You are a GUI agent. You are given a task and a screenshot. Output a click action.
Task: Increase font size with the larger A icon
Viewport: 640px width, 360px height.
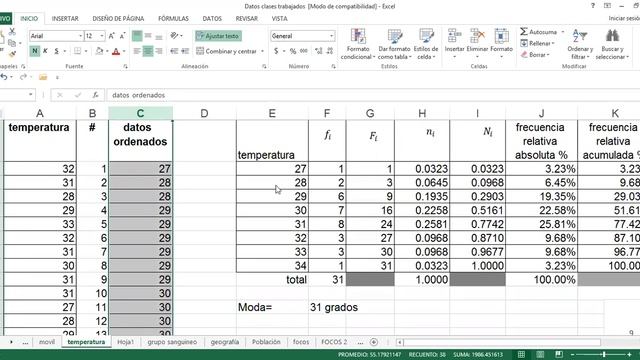pos(112,36)
